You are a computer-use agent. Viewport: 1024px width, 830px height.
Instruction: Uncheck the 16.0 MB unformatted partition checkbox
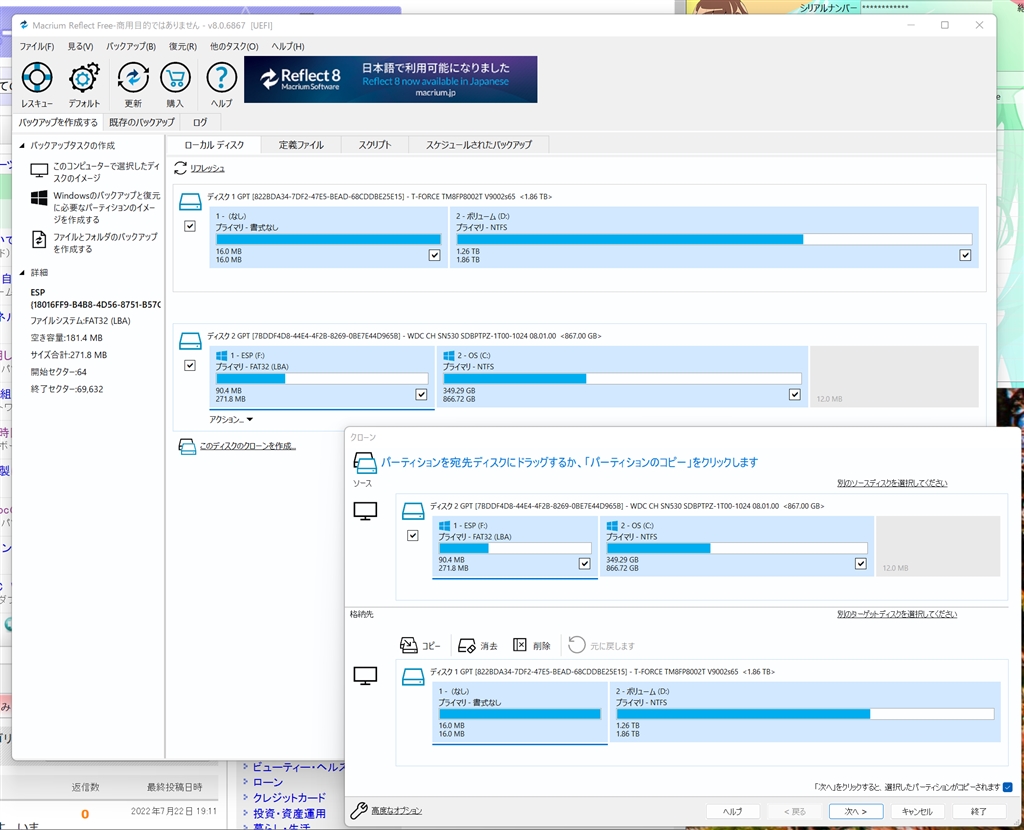[x=434, y=255]
